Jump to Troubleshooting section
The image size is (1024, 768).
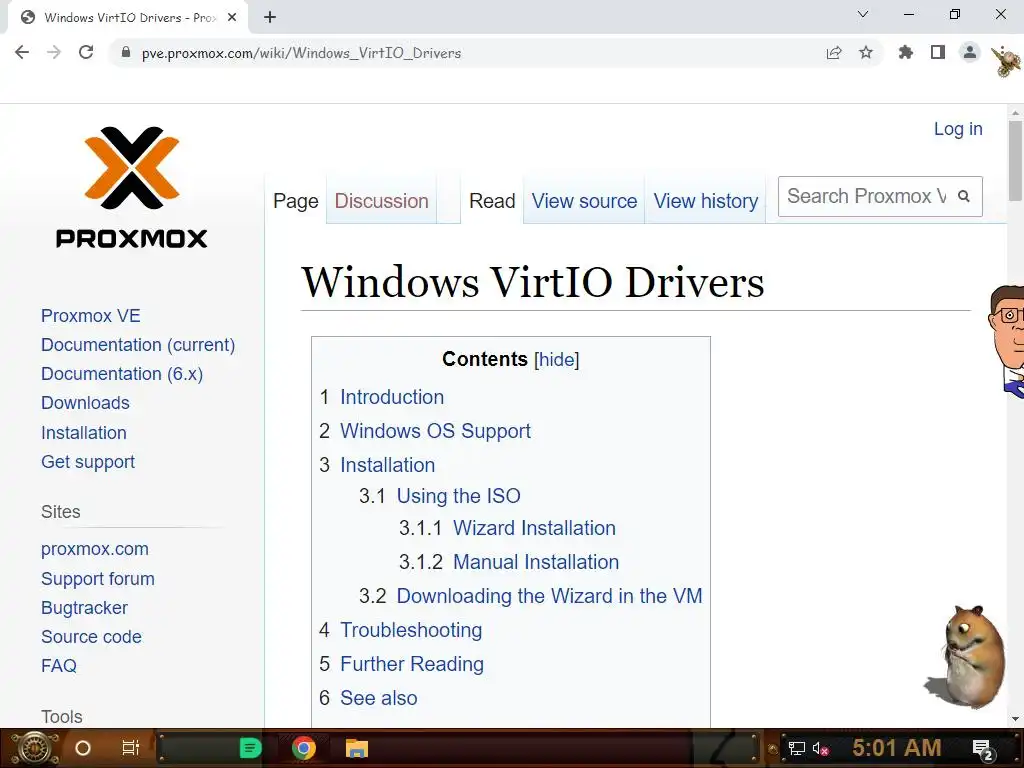411,630
